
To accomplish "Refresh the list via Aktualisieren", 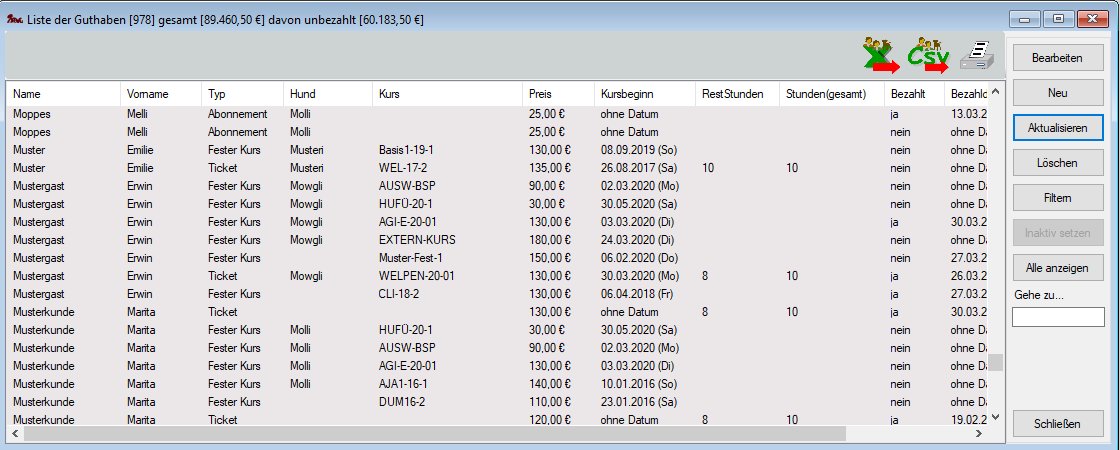I will pos(1058,128).
